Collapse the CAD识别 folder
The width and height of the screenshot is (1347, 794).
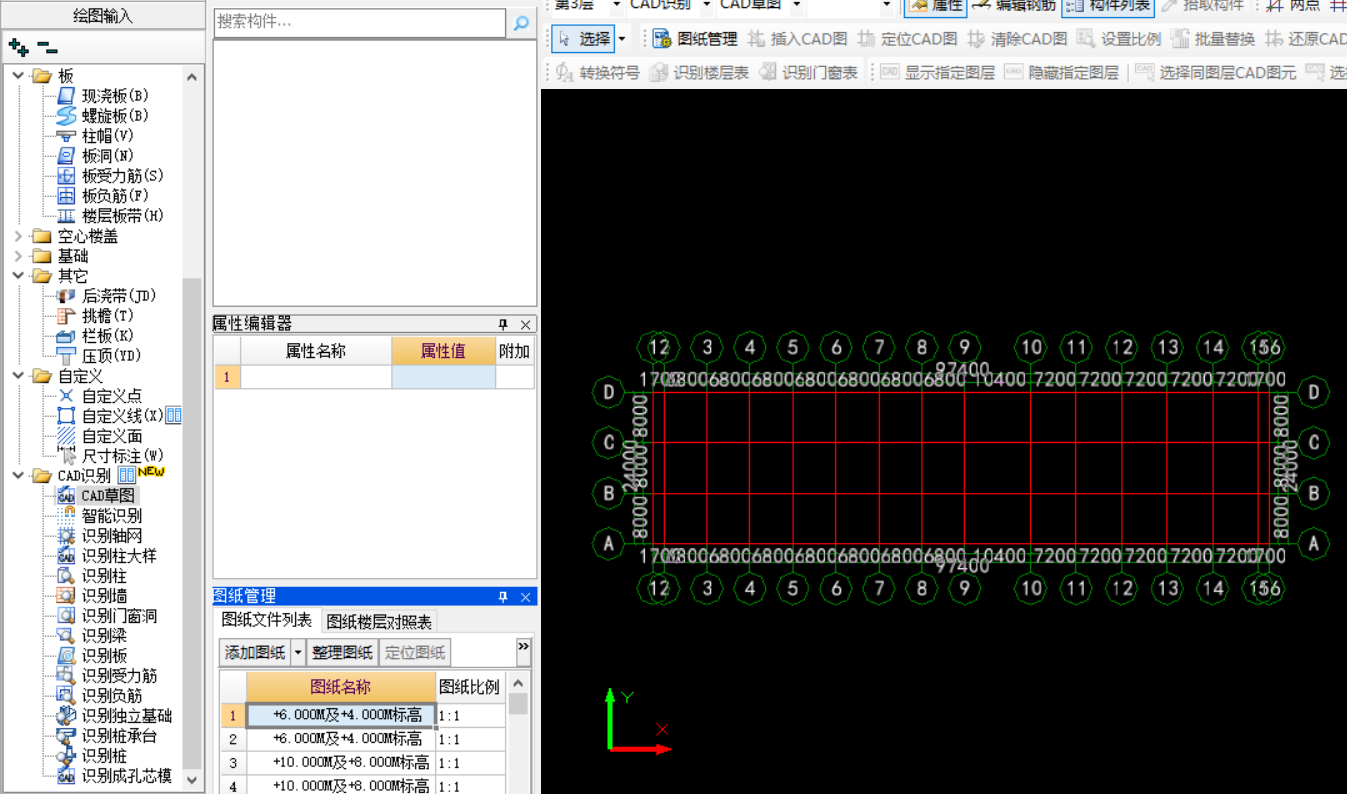pyautogui.click(x=18, y=476)
